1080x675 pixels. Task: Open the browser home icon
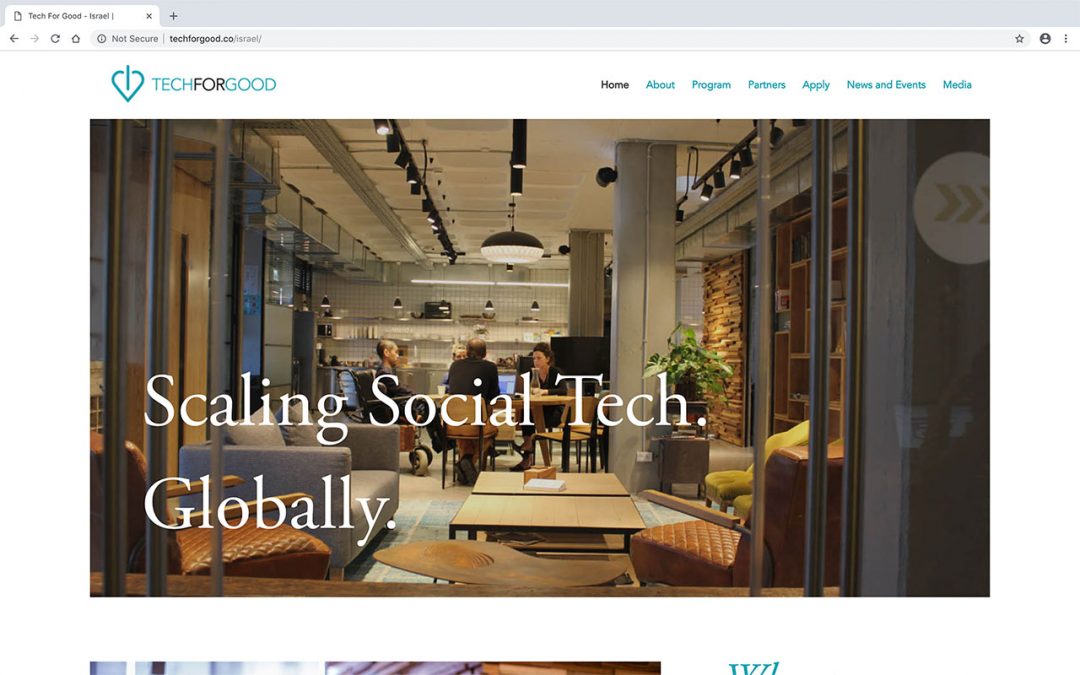[x=76, y=39]
